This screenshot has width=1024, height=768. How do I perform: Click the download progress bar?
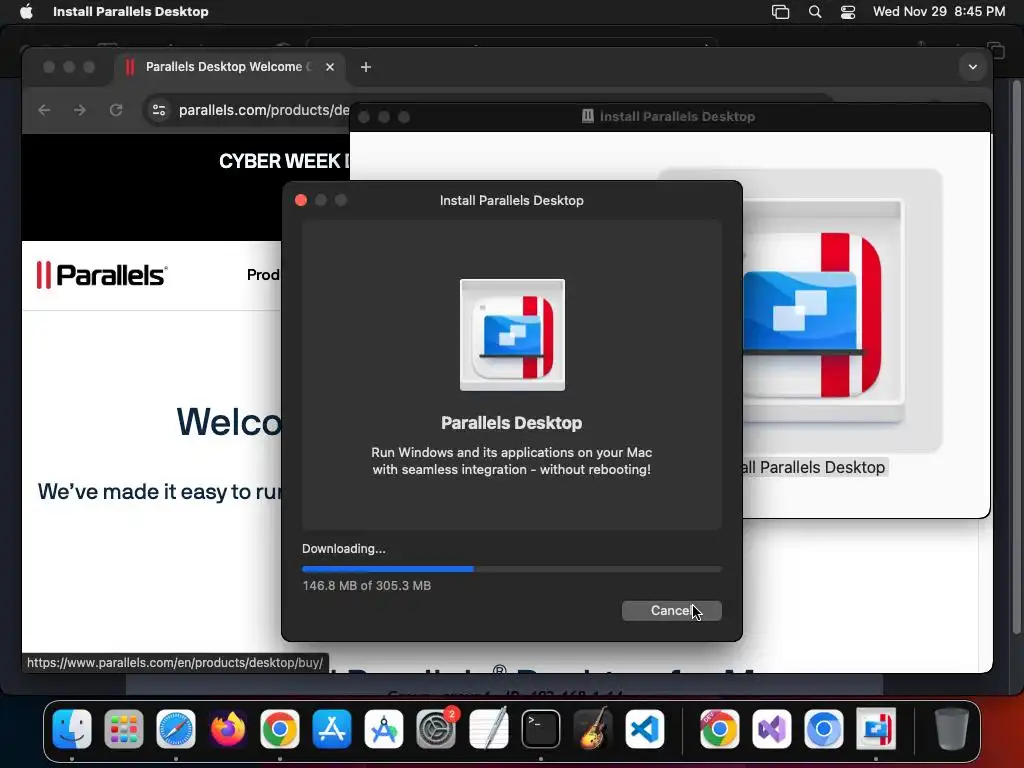(511, 569)
